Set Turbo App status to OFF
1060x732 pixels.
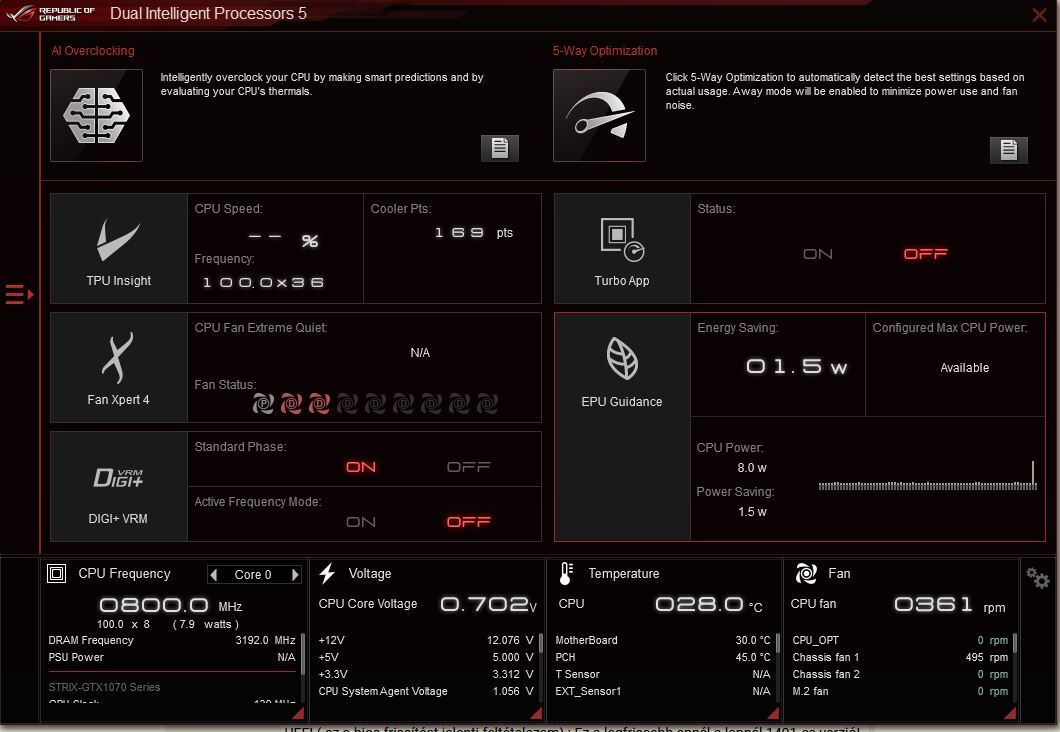[925, 254]
